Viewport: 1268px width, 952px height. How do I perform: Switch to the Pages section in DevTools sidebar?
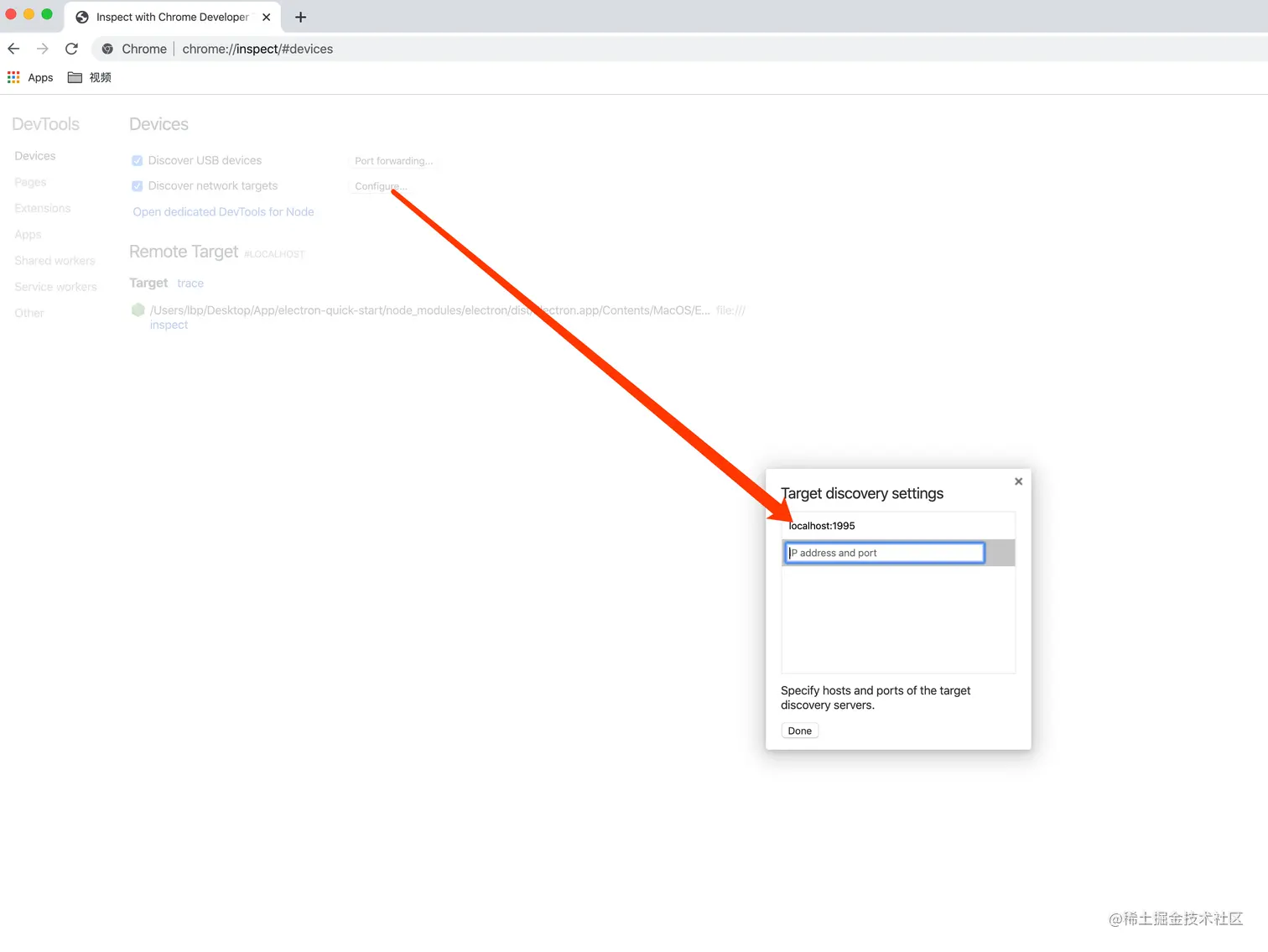pyautogui.click(x=30, y=181)
